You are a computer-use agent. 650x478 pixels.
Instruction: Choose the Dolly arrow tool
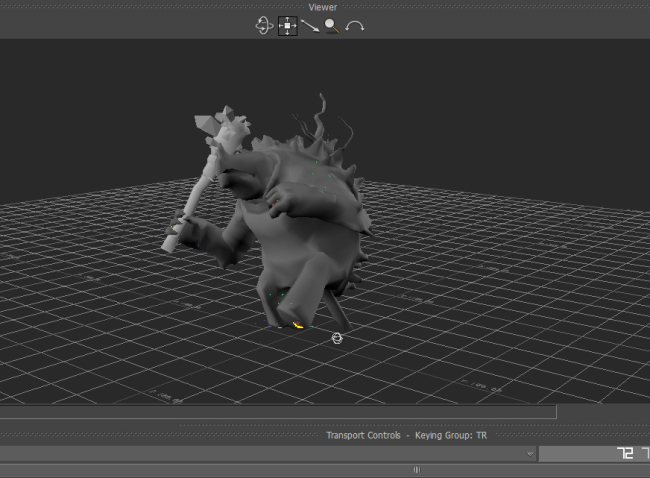pyautogui.click(x=310, y=26)
